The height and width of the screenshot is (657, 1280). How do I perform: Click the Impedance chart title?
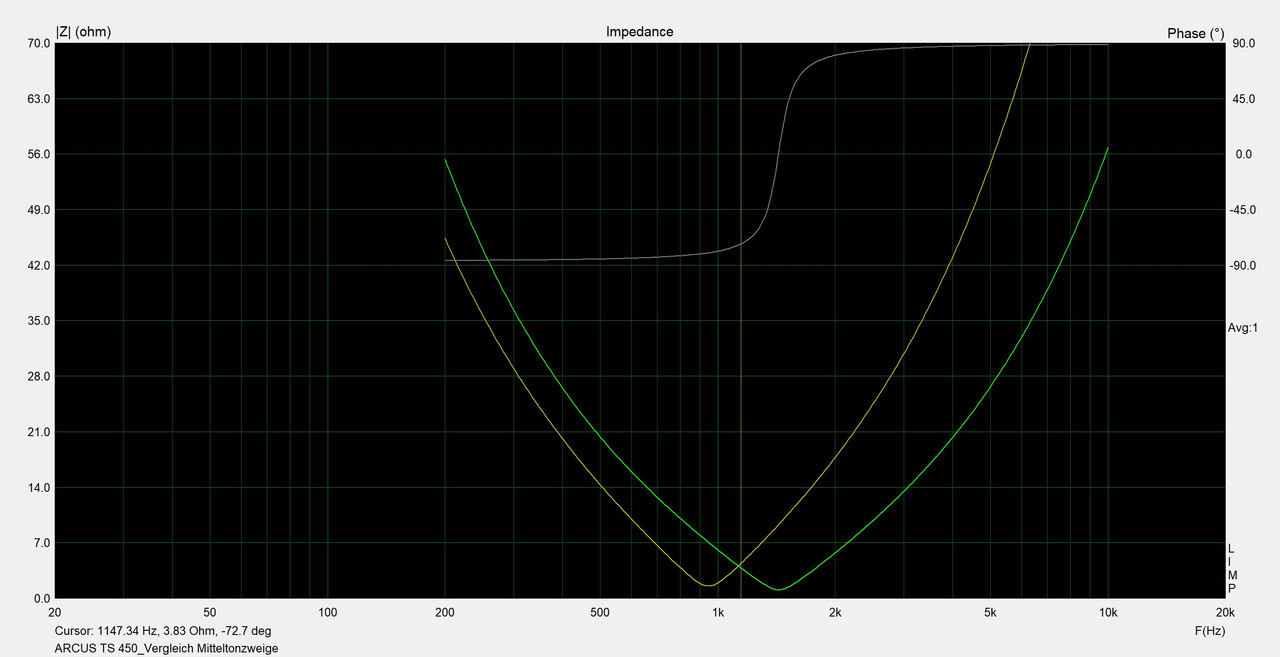640,32
